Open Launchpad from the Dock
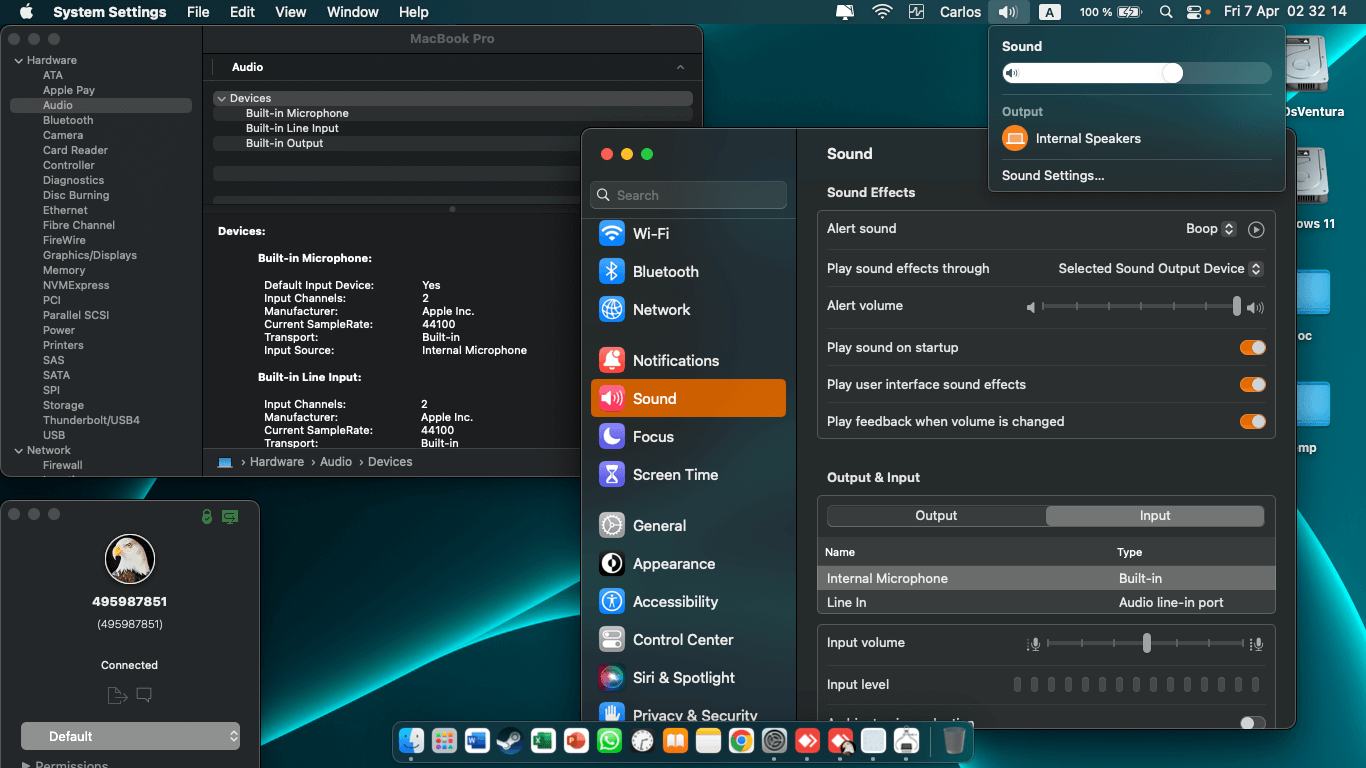The width and height of the screenshot is (1366, 768). coord(444,741)
